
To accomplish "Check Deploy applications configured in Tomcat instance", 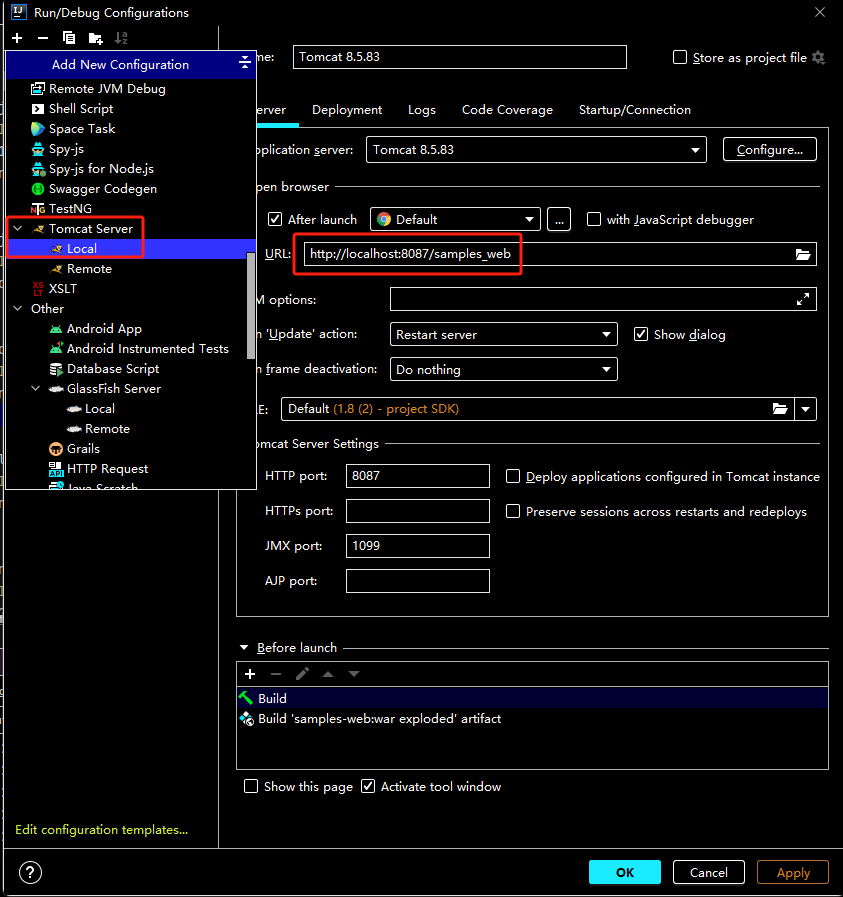I will (x=513, y=477).
